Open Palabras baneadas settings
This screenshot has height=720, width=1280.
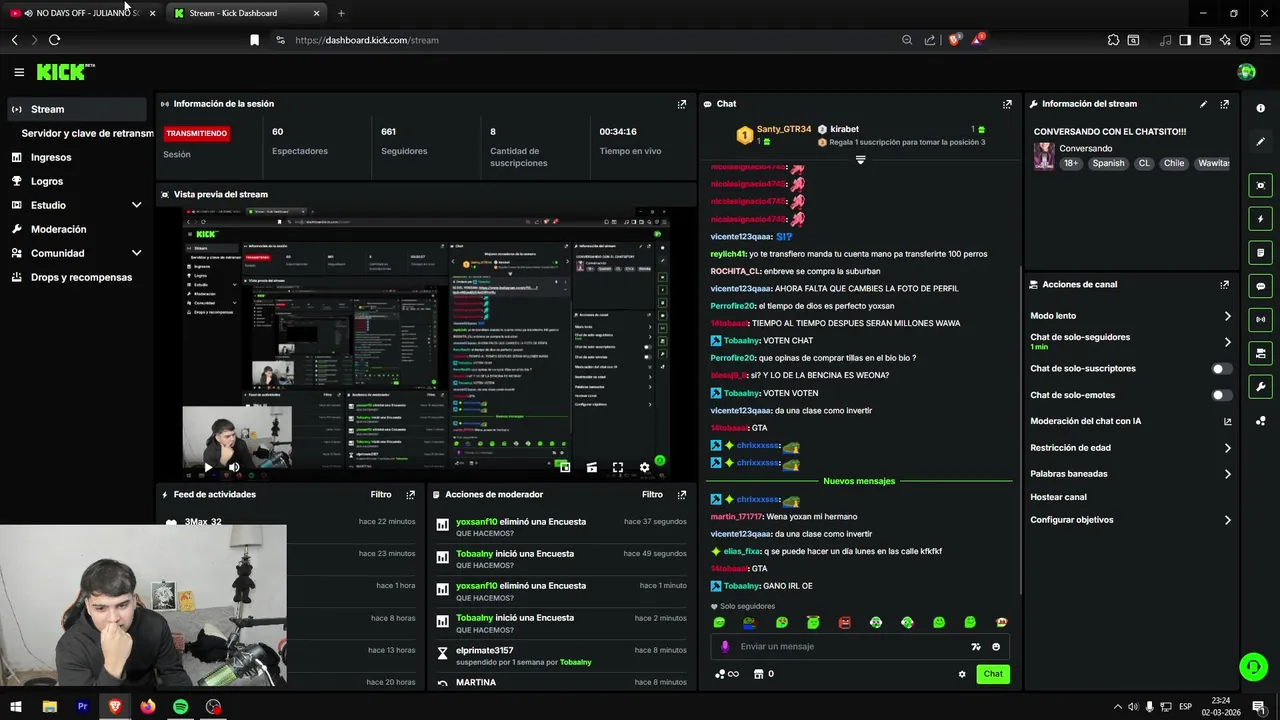[1130, 474]
